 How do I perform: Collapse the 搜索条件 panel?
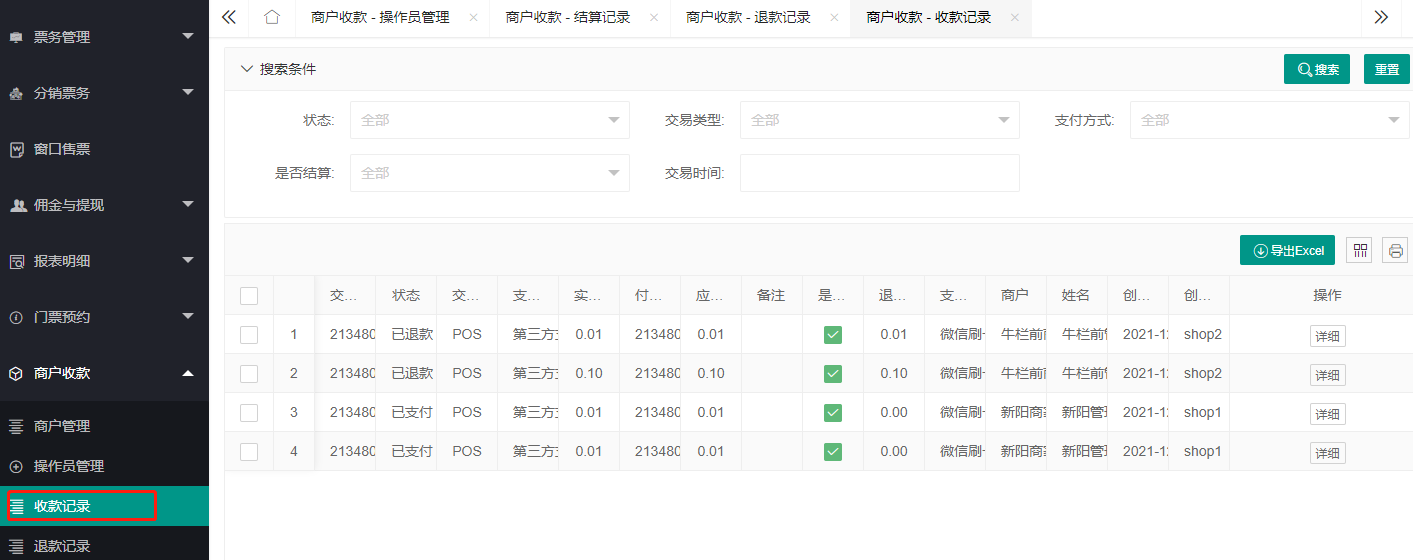click(x=247, y=69)
